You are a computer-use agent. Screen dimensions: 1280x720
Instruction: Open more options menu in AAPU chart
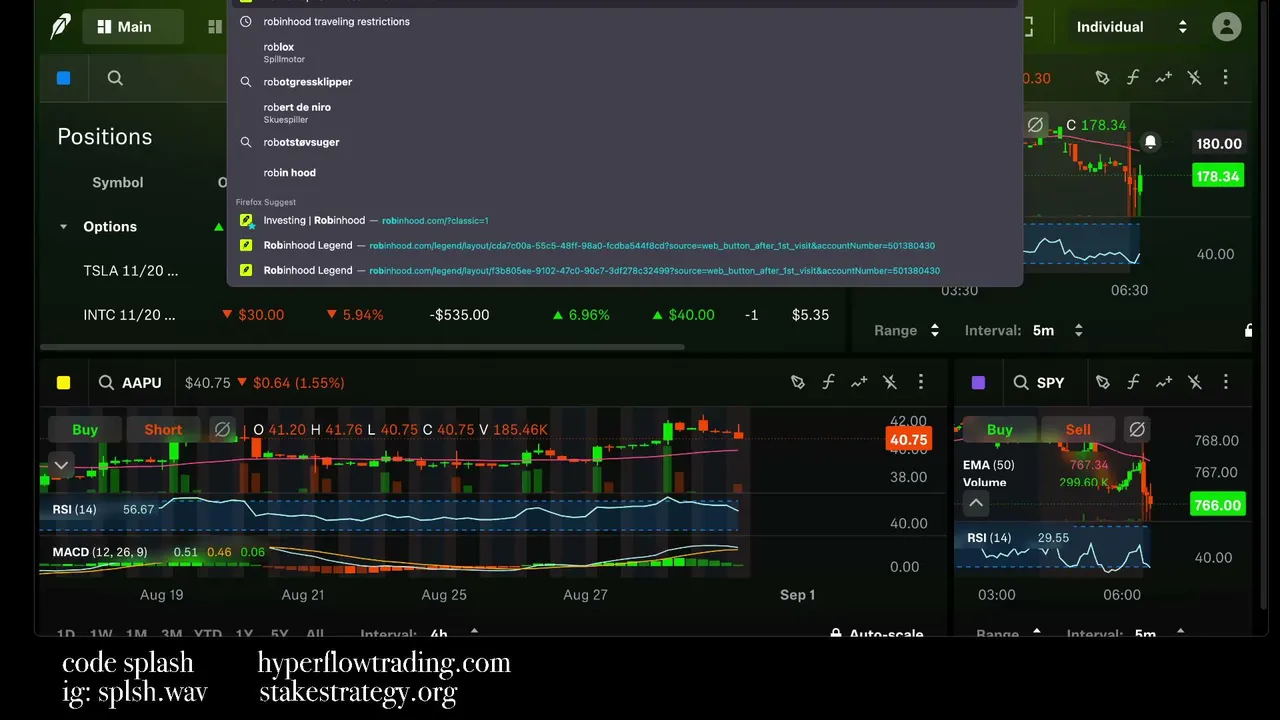(921, 382)
